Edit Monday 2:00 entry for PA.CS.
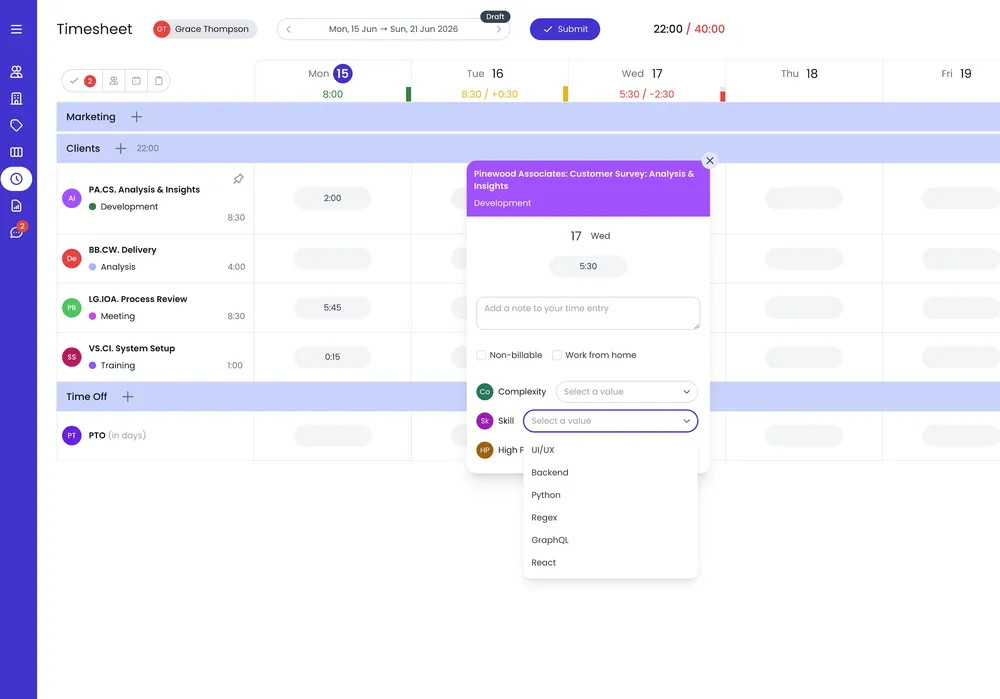 [332, 198]
